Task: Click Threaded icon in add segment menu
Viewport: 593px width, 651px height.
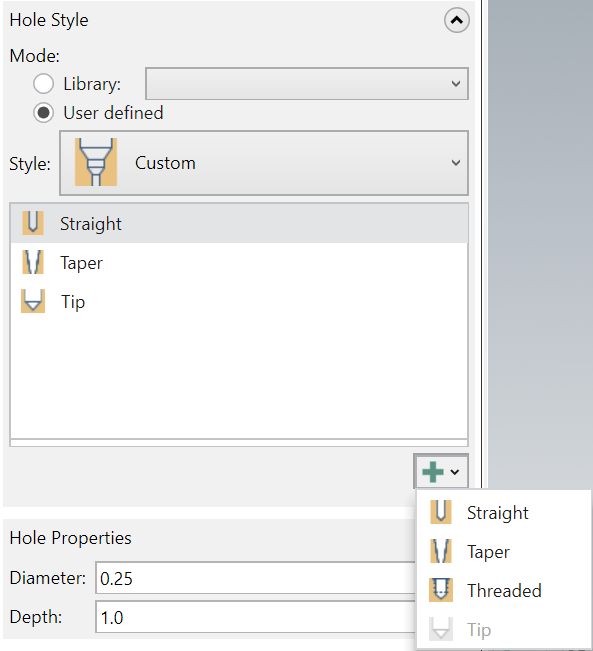Action: tap(441, 590)
